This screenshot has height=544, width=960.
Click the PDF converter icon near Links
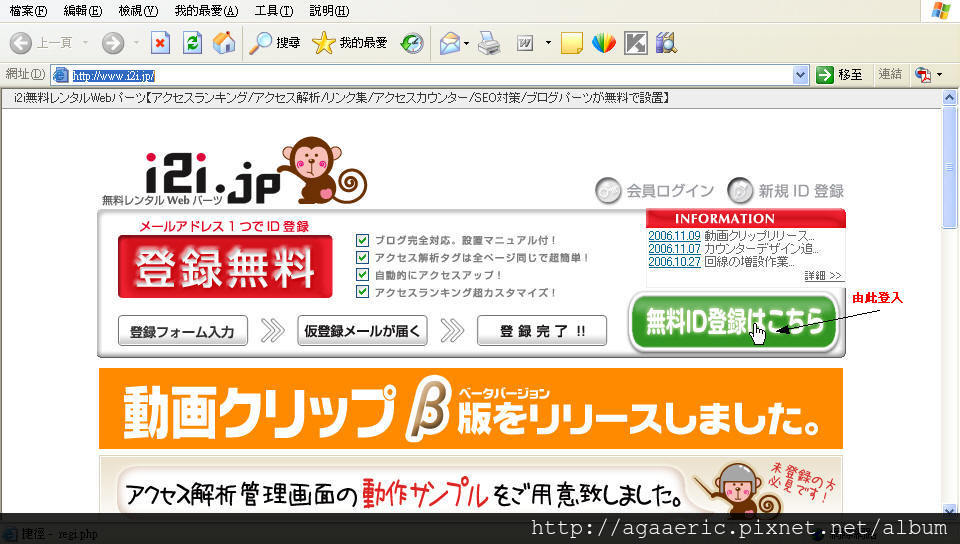coord(923,75)
